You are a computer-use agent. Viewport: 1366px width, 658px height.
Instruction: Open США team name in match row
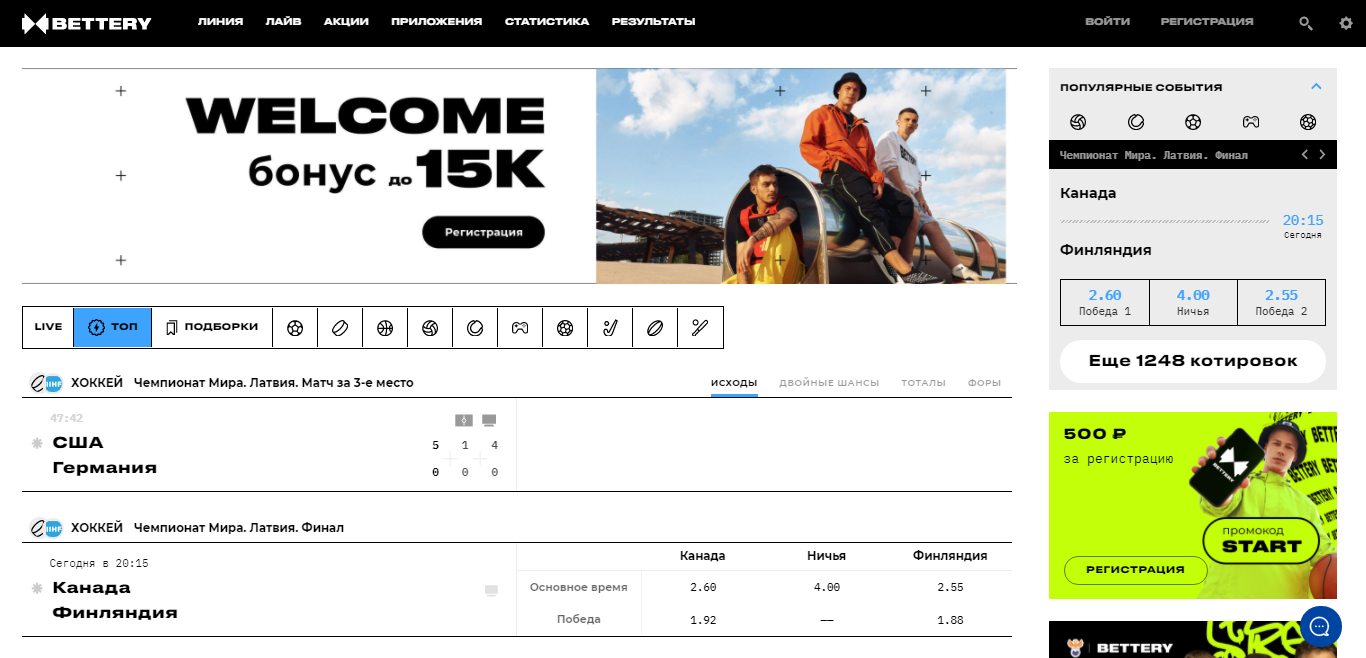point(78,443)
